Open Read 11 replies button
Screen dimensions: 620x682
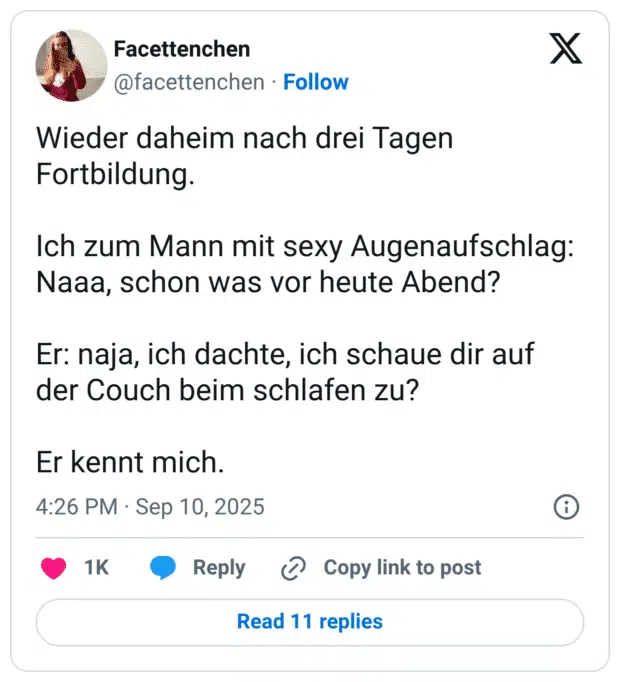(x=310, y=622)
